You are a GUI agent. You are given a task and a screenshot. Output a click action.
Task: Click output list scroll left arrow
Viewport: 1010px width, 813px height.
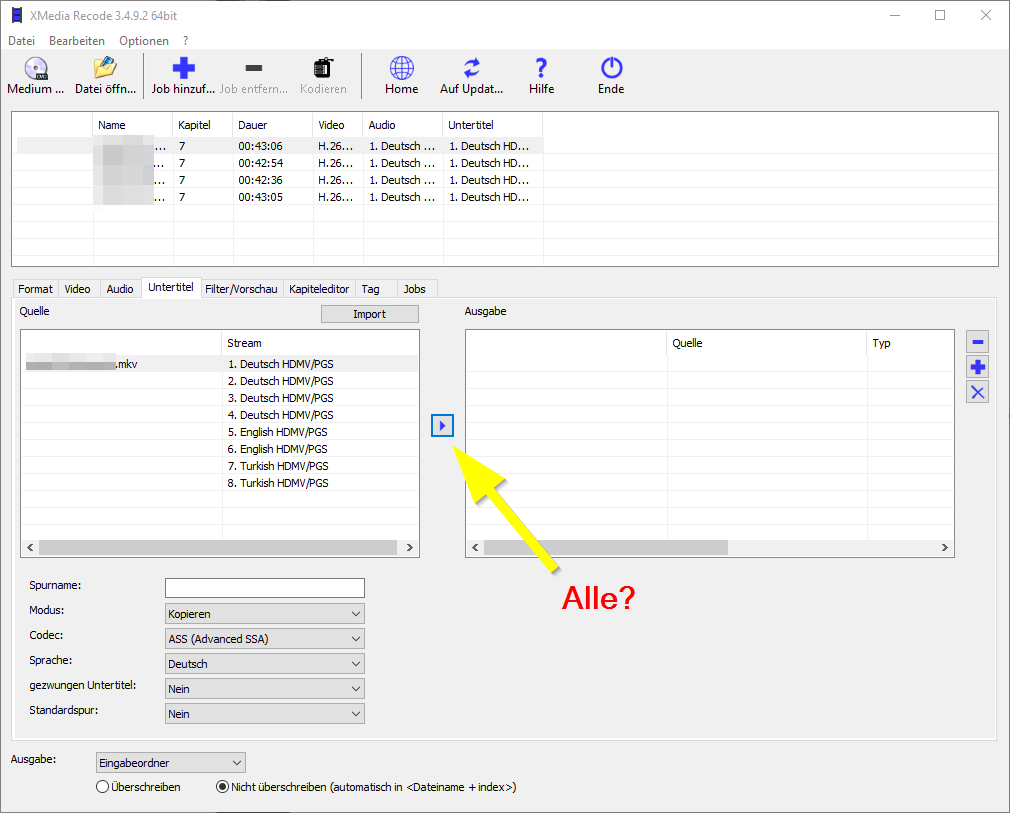click(475, 548)
